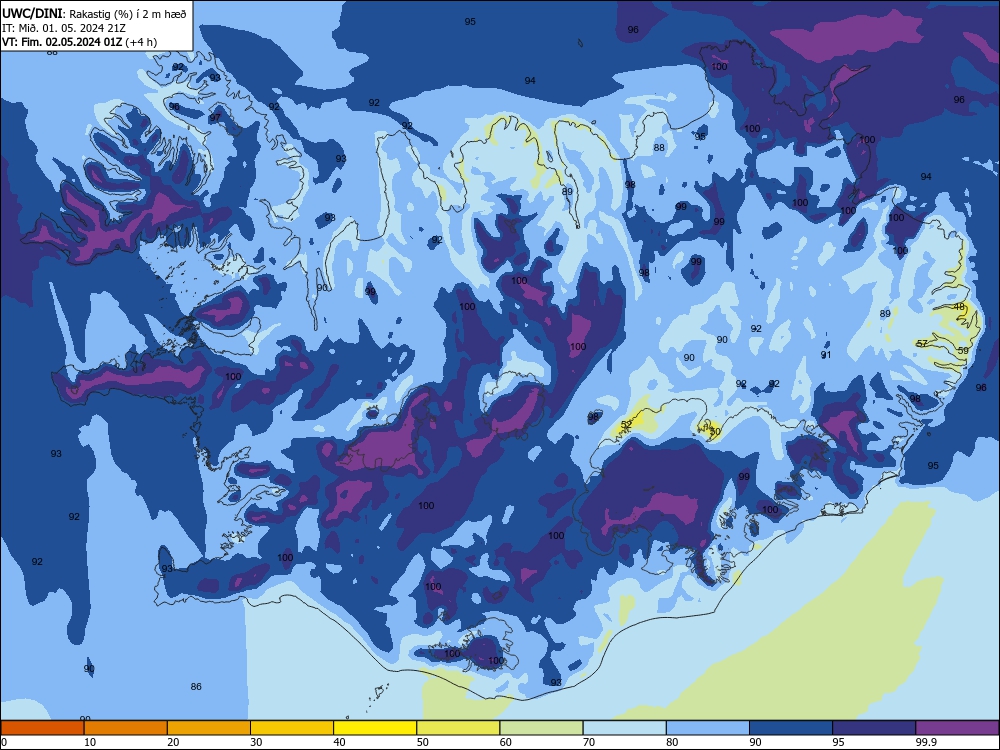Click the map value '59' in the east
Viewport: 1000px width, 750px height.
click(x=963, y=350)
